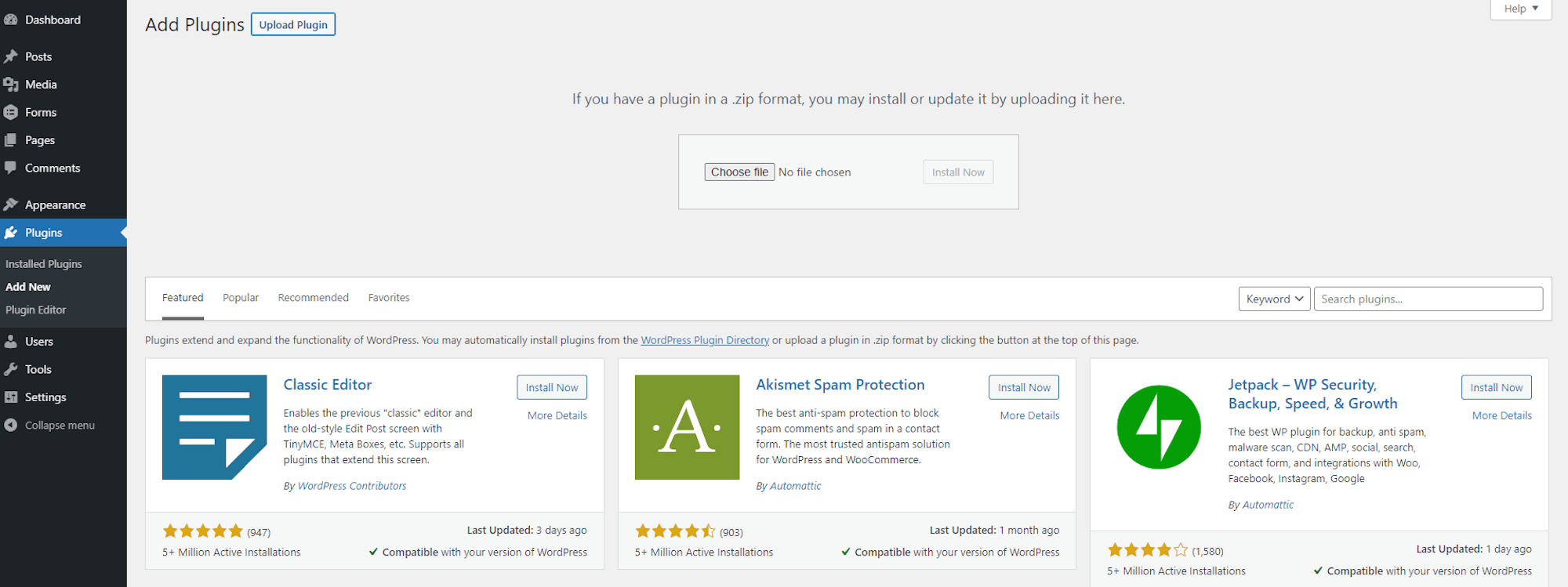Open WordPress Contributors author link
This screenshot has height=587, width=1568.
352,486
